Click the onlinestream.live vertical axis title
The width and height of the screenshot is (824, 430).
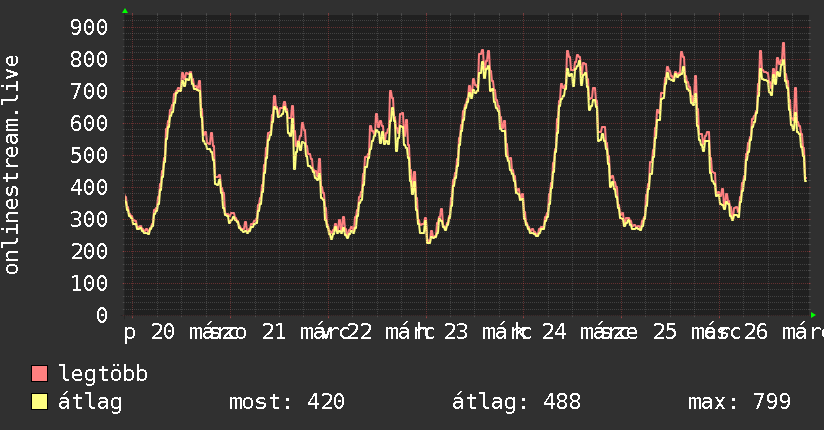(11, 165)
